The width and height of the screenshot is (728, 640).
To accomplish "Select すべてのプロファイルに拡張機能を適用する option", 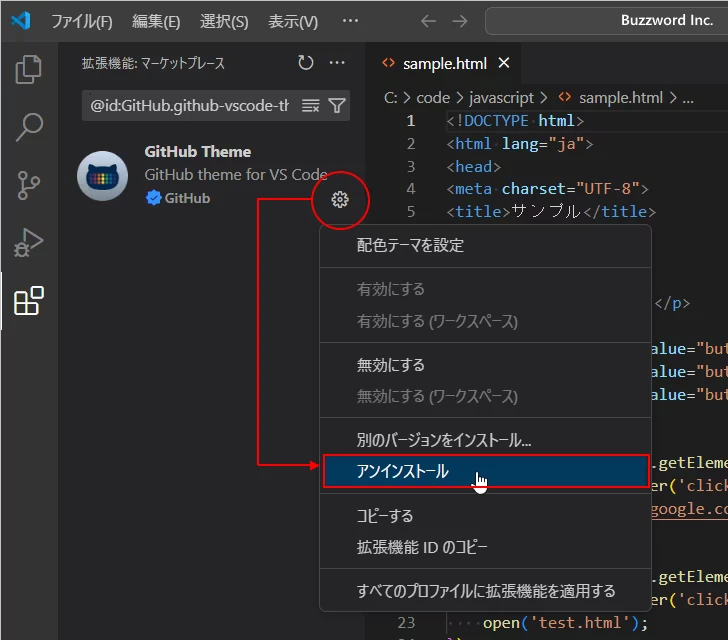I will tap(485, 591).
